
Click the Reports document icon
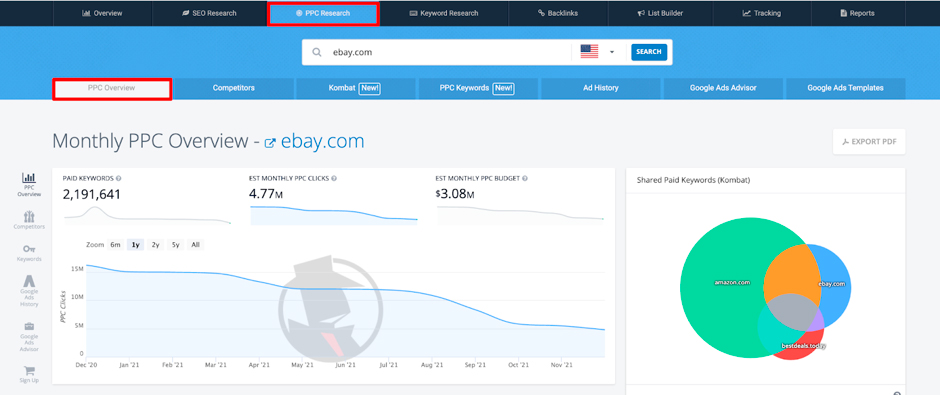(x=843, y=13)
